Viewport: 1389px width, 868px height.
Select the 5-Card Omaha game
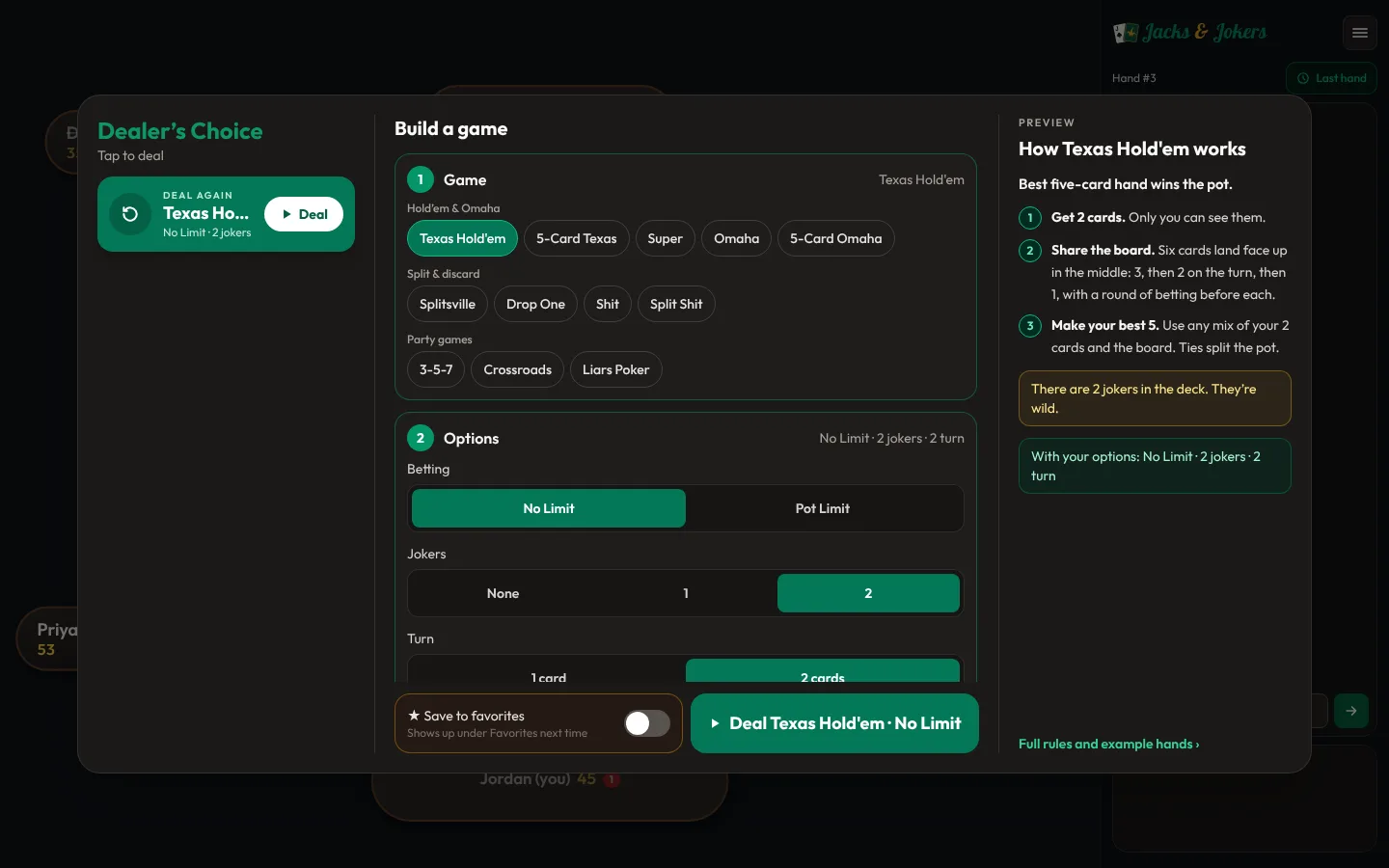836,238
